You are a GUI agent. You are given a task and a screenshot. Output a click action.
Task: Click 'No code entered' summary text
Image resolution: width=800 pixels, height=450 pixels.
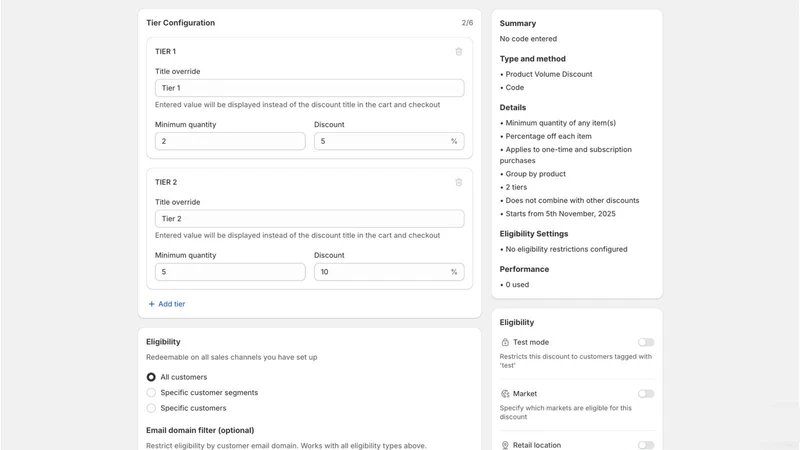(528, 39)
